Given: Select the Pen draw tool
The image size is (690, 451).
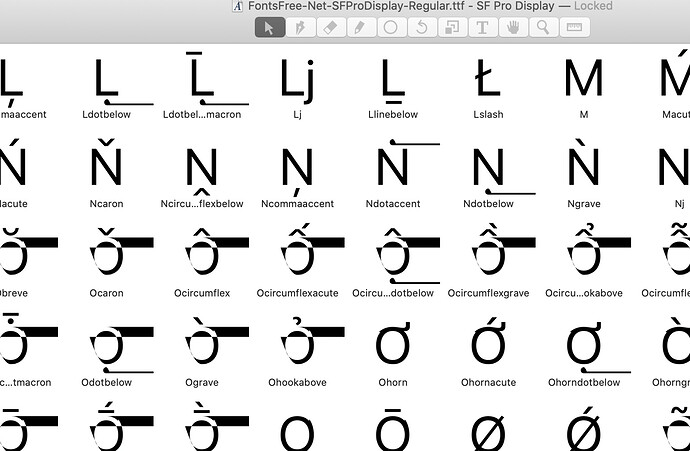Looking at the screenshot, I should [301, 28].
